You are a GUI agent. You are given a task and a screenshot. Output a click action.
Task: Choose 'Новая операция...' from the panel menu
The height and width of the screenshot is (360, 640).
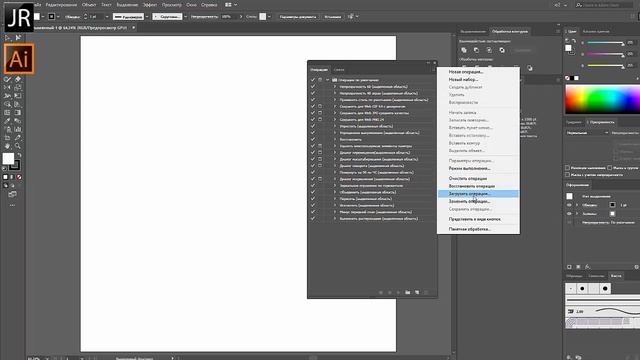[465, 72]
